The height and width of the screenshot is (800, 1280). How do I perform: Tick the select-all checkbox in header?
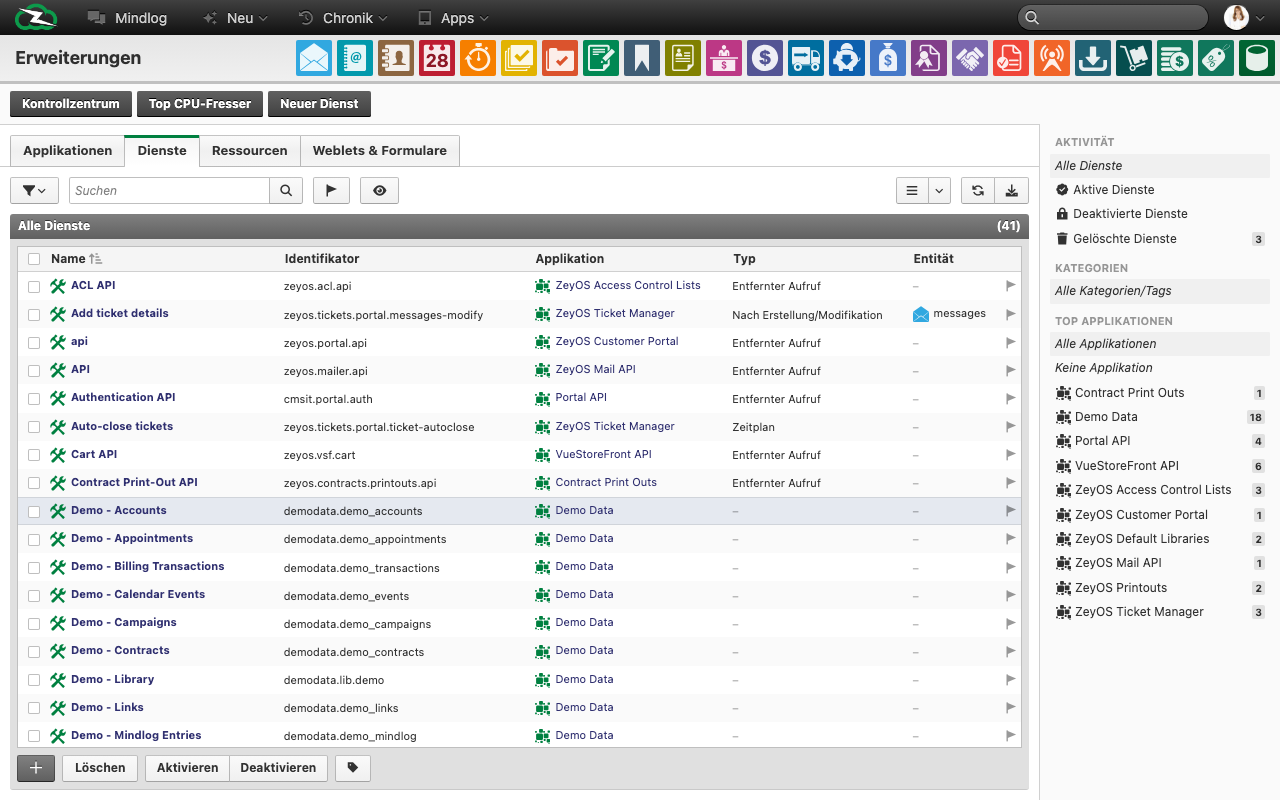pyautogui.click(x=34, y=259)
